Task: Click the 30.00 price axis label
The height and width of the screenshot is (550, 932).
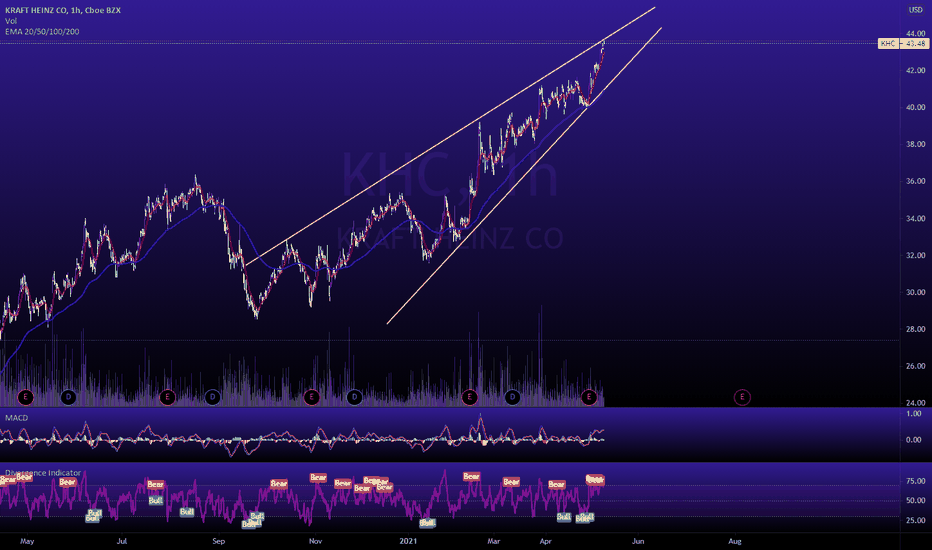Action: 915,292
